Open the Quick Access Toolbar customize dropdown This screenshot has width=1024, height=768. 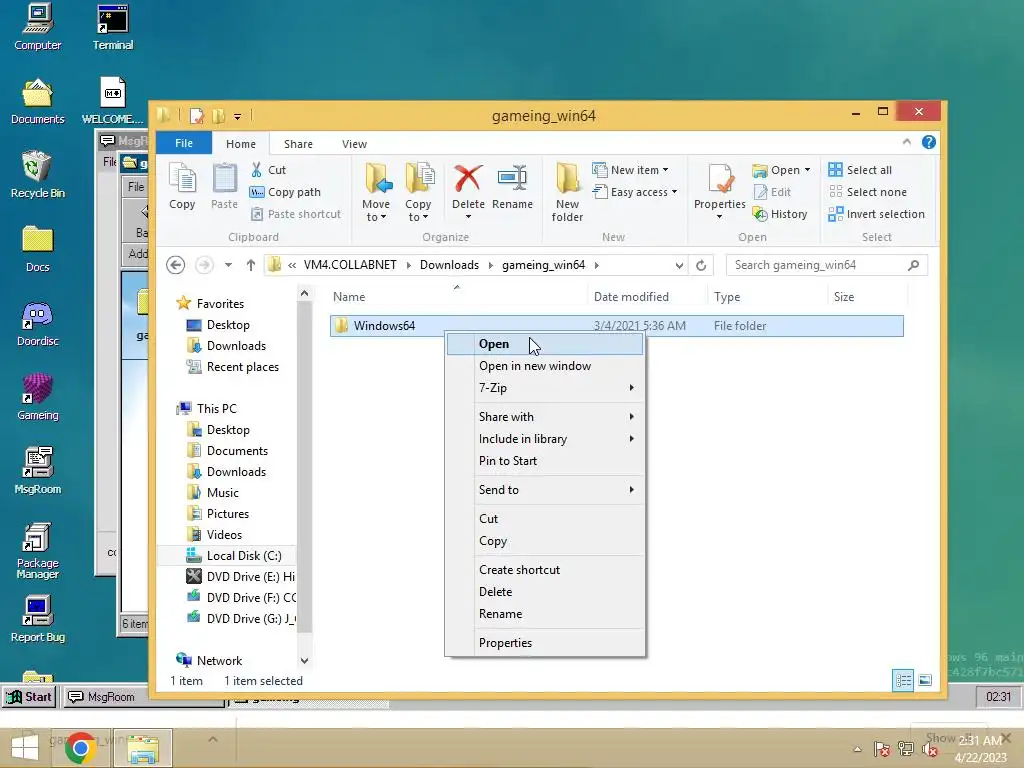[238, 117]
